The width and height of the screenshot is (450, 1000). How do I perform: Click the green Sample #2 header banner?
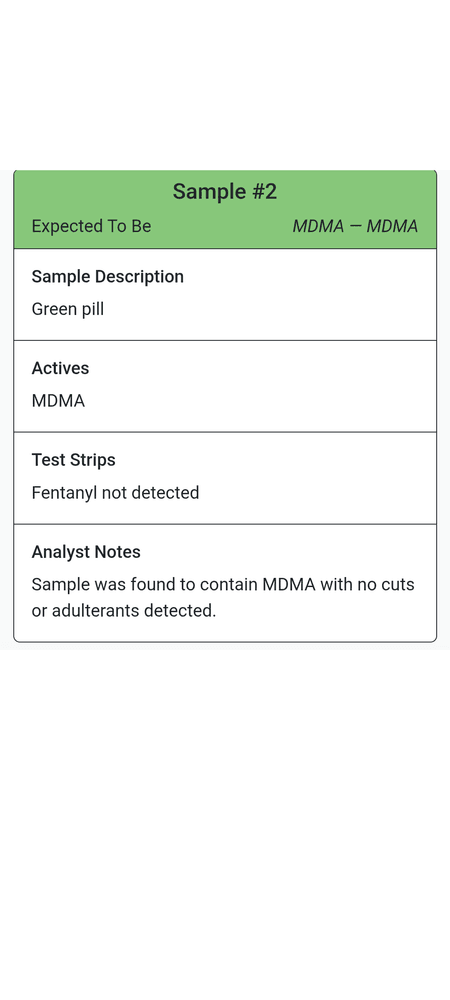click(225, 209)
